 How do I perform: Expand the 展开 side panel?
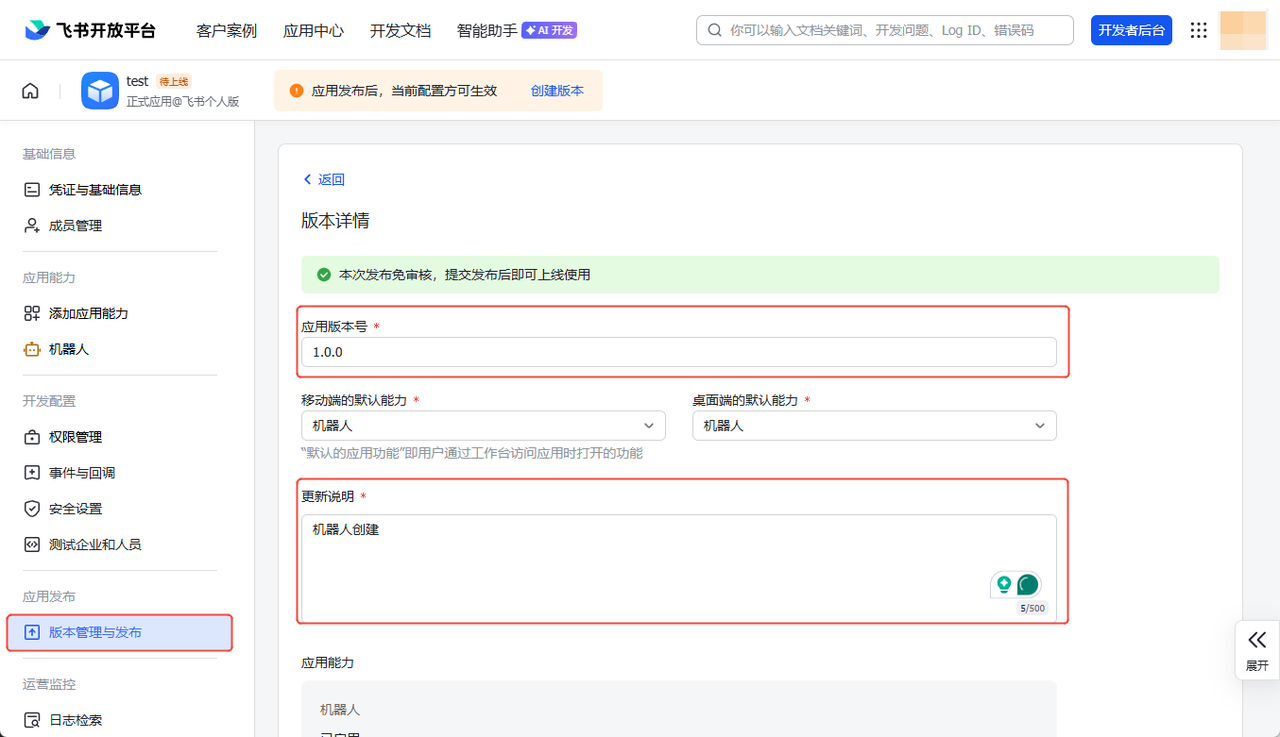coord(1257,650)
